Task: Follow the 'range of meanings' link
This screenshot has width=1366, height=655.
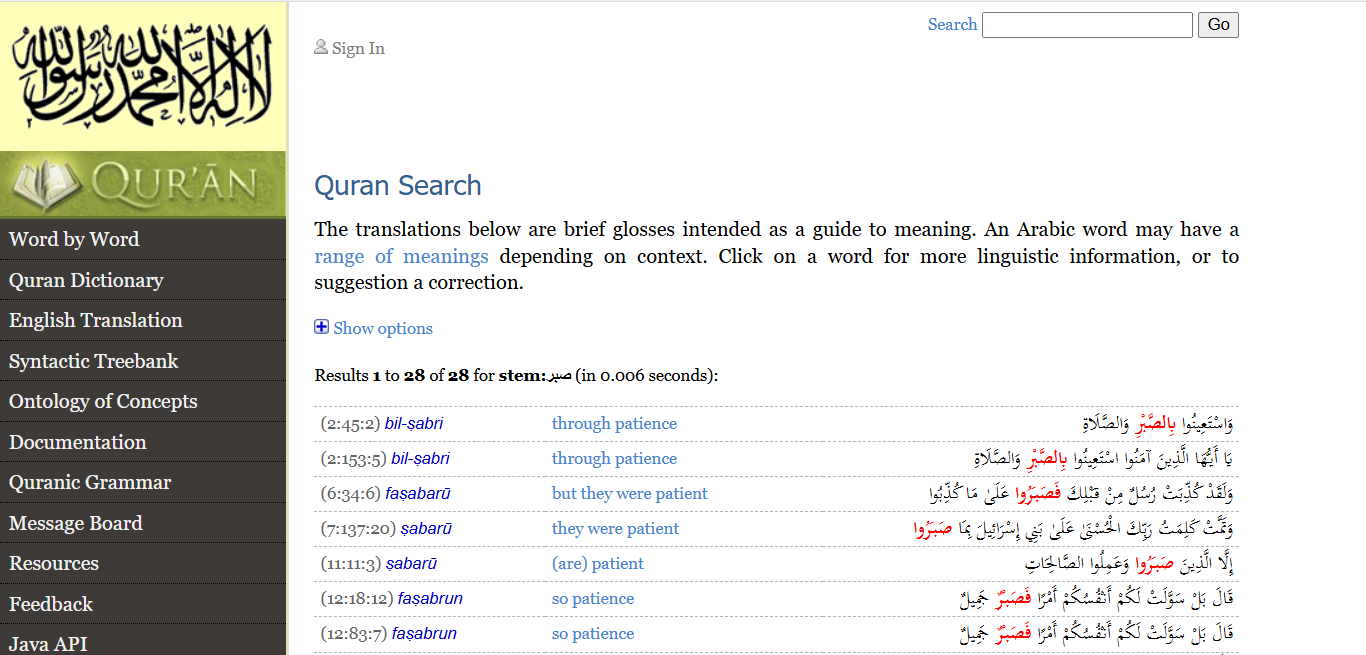Action: point(401,257)
